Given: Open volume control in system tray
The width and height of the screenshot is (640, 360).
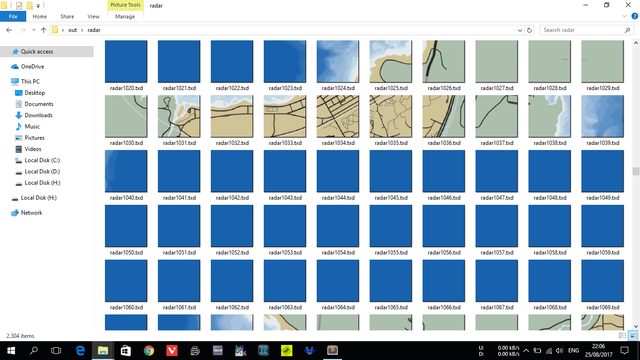Looking at the screenshot, I should pyautogui.click(x=560, y=351).
